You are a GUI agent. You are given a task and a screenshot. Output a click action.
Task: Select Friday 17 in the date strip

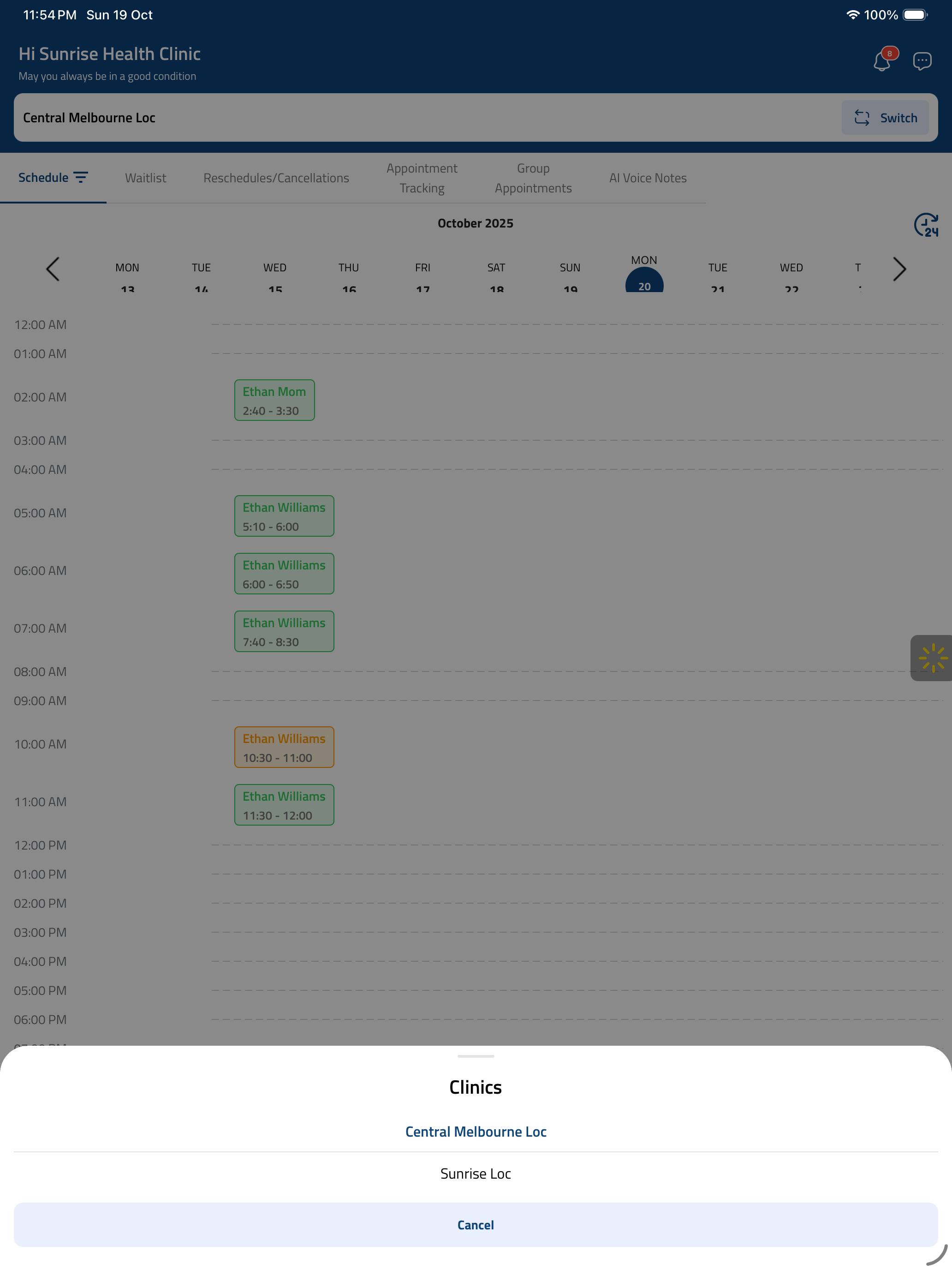[x=423, y=277]
